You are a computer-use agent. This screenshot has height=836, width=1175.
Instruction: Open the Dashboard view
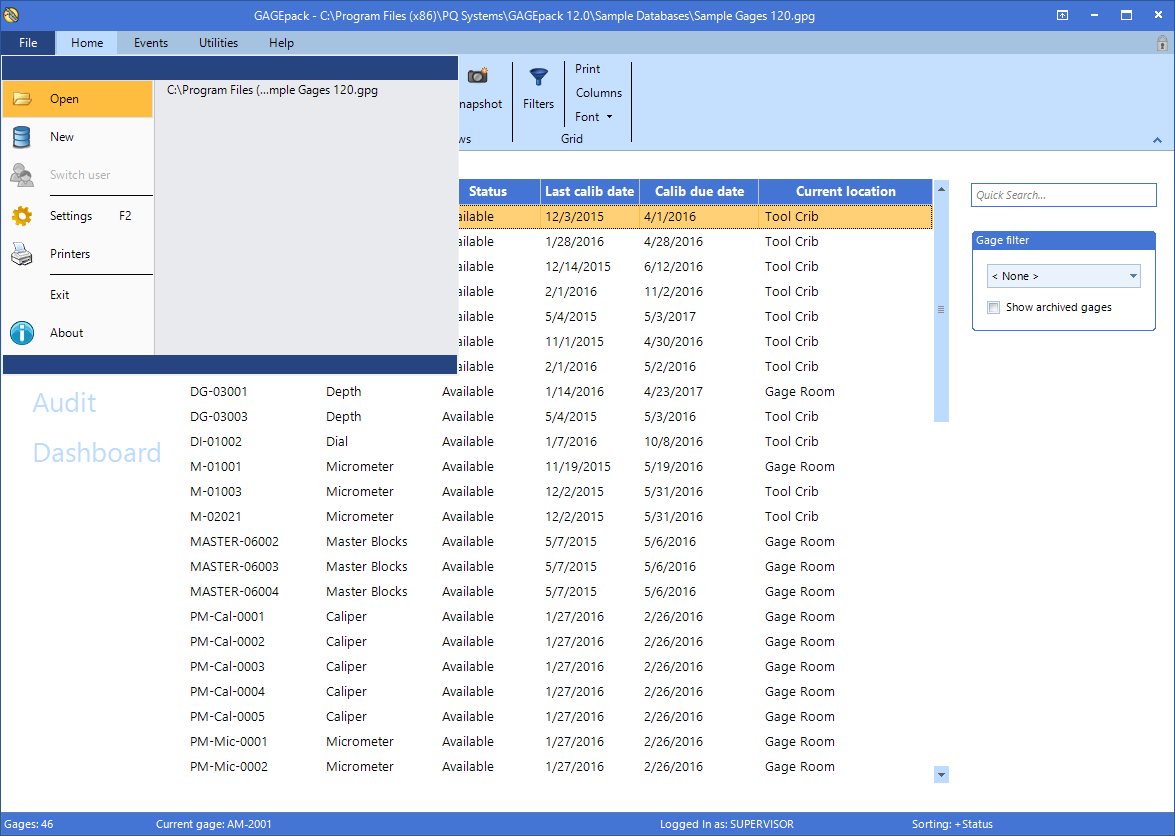pyautogui.click(x=96, y=452)
